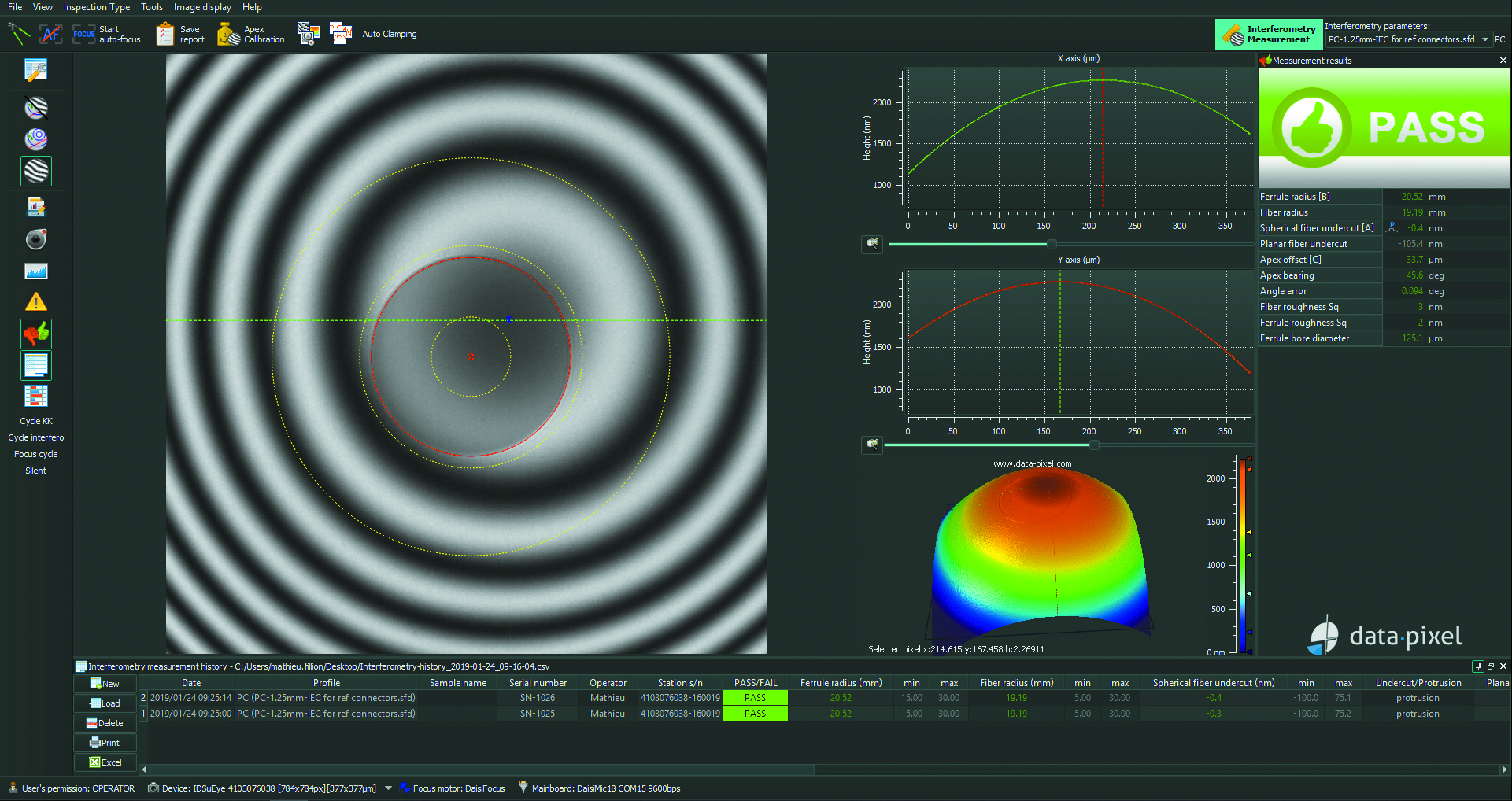
Task: Open the Image display menu
Action: click(202, 7)
